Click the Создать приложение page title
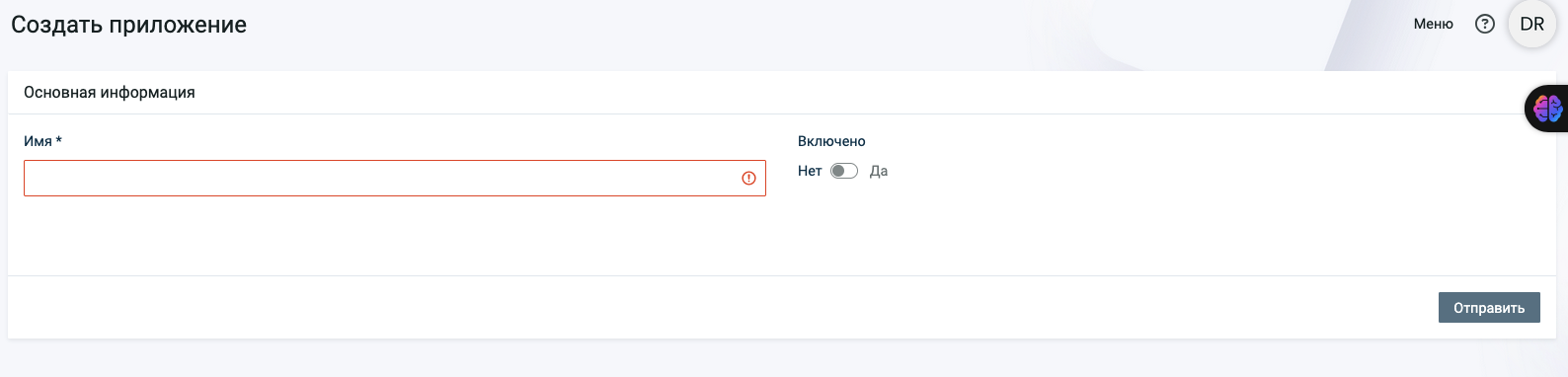This screenshot has width=1568, height=377. [x=129, y=25]
